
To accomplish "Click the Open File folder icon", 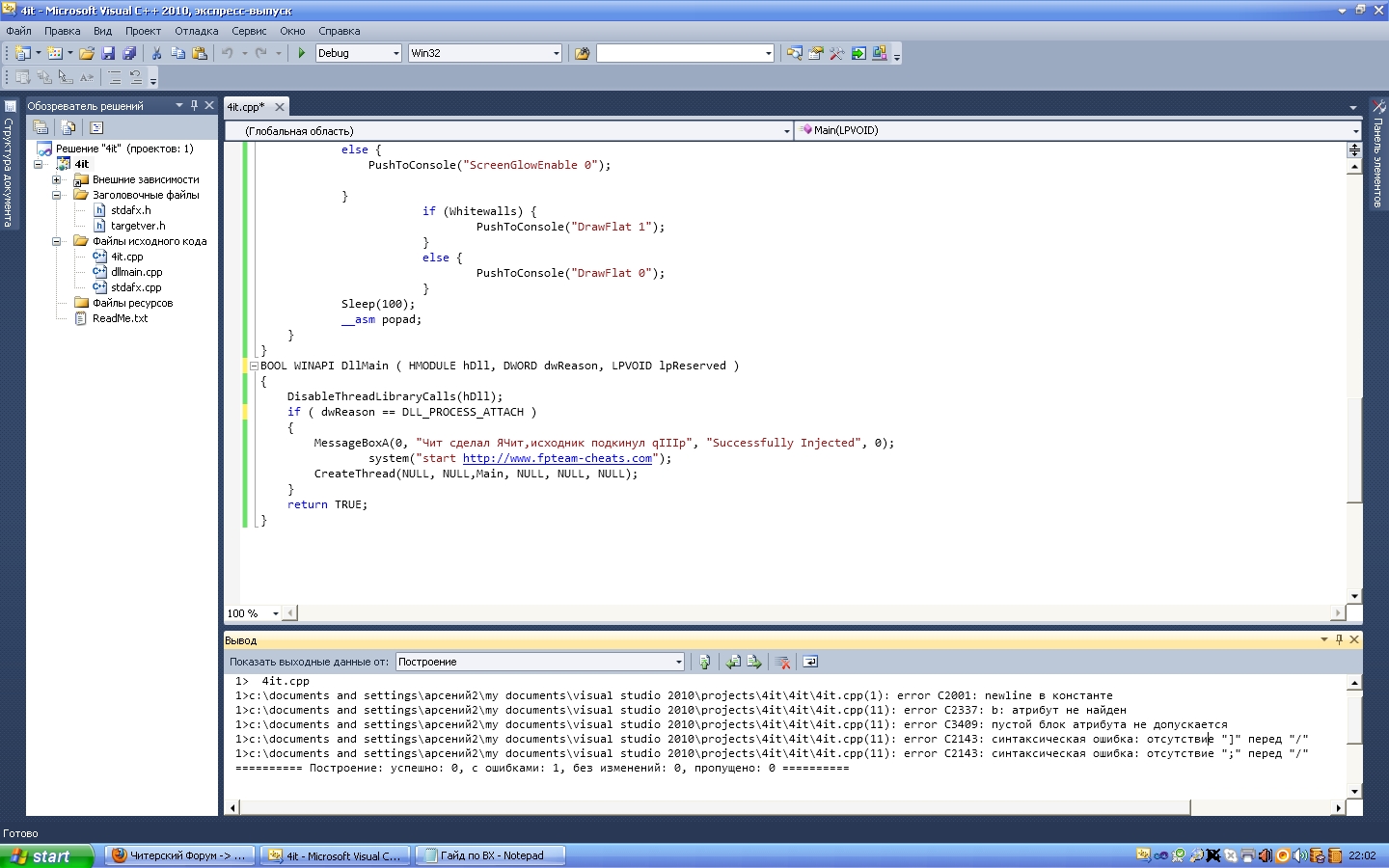I will pyautogui.click(x=87, y=53).
